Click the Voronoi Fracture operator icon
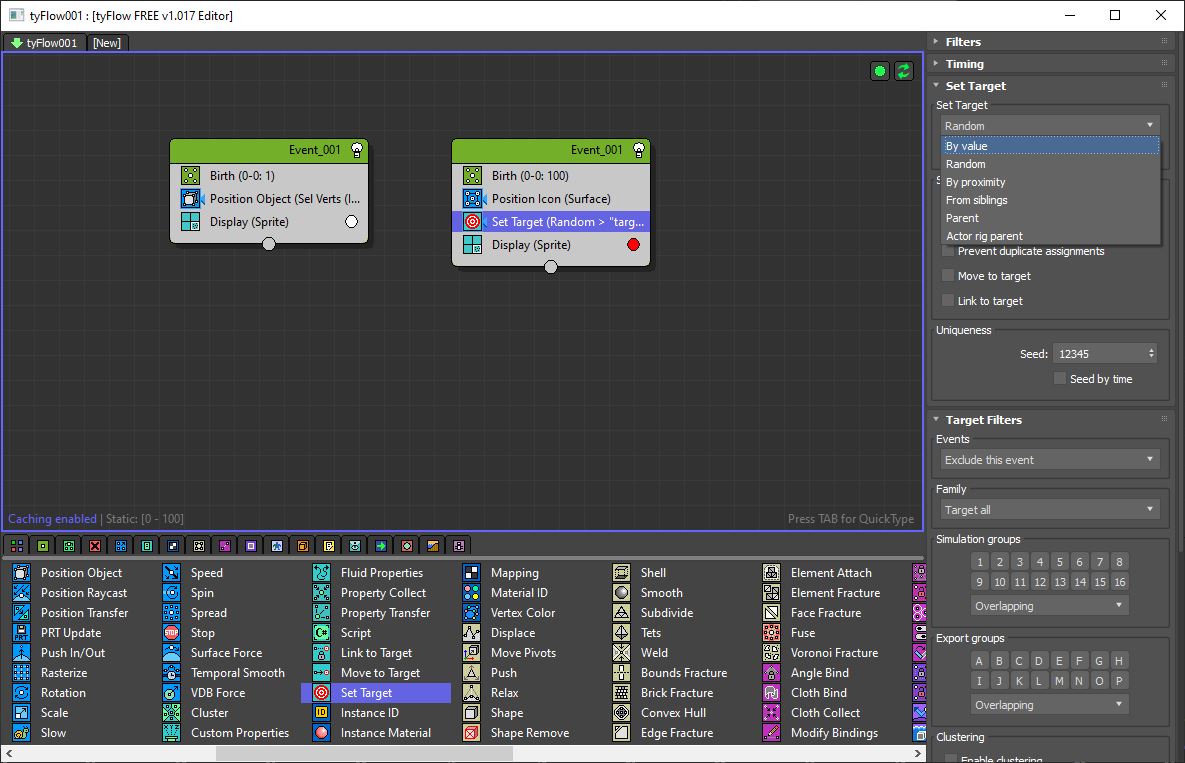The image size is (1185, 763). 771,653
